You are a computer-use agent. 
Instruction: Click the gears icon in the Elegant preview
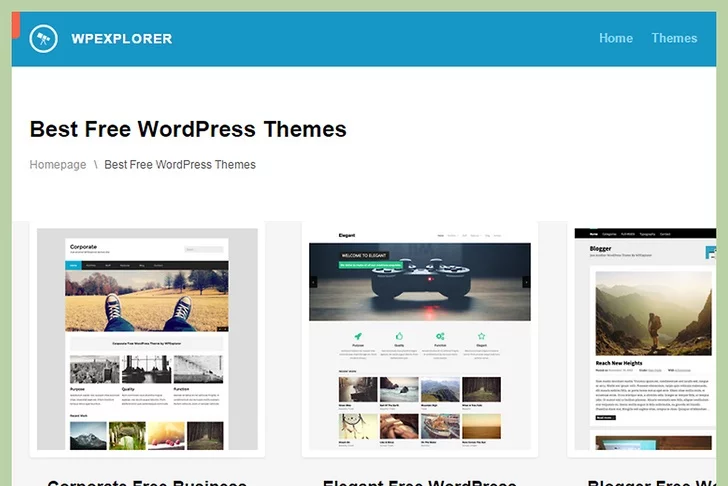tap(439, 337)
